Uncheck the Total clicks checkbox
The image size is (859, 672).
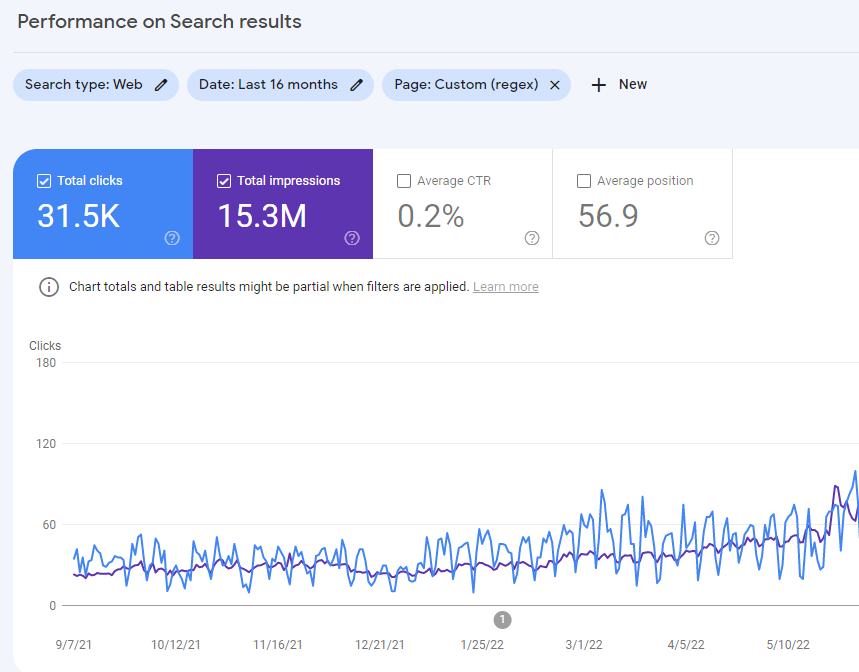(x=44, y=181)
